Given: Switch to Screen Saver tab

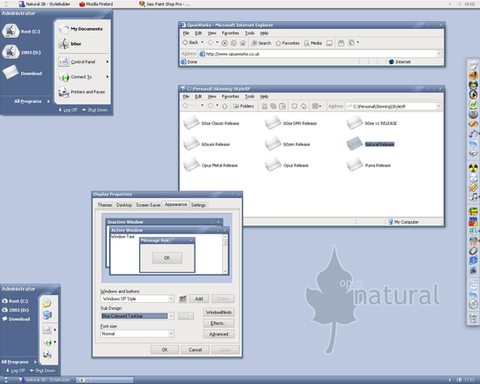Looking at the screenshot, I should coord(148,205).
